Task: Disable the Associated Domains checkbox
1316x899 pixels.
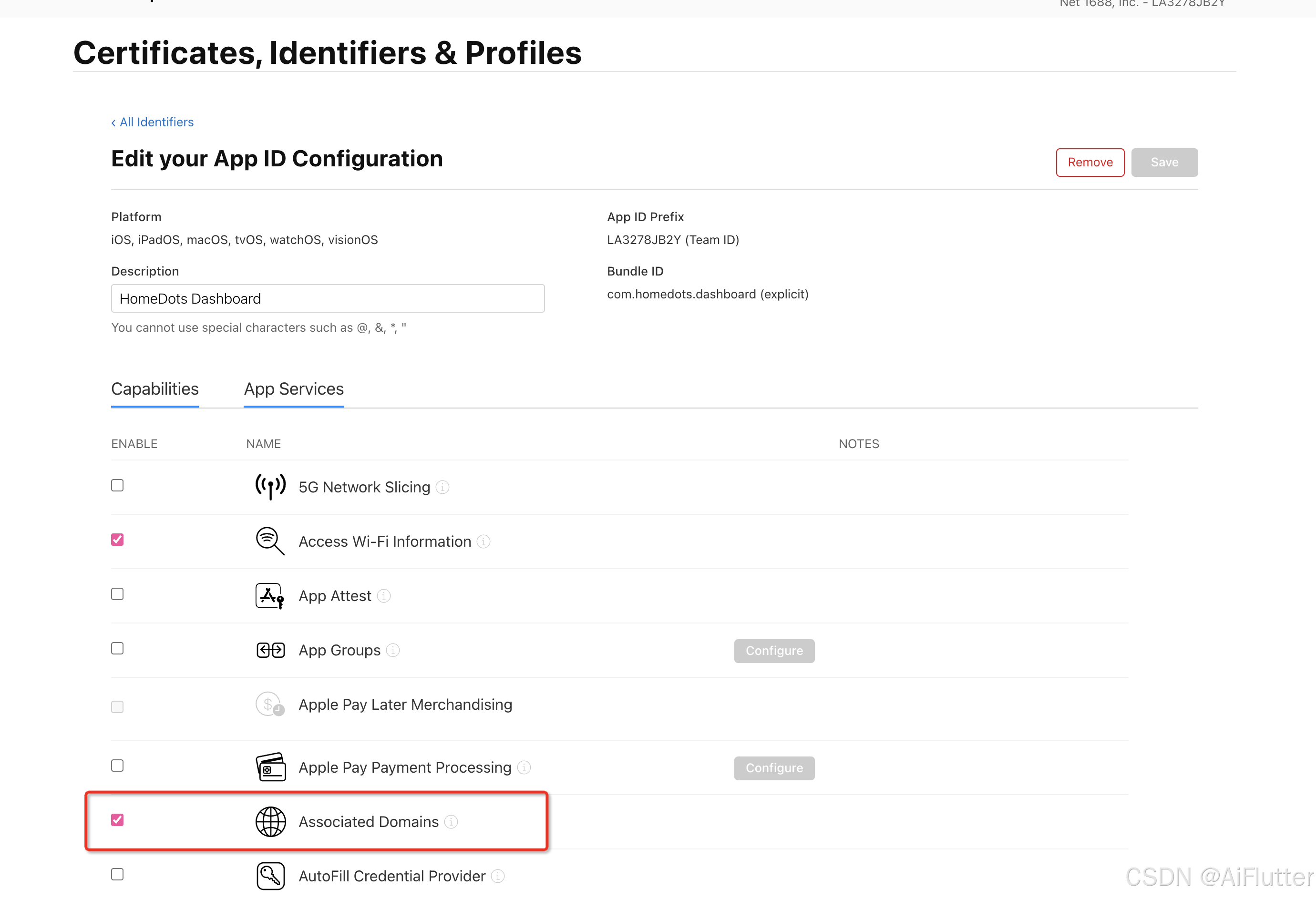Action: [117, 820]
